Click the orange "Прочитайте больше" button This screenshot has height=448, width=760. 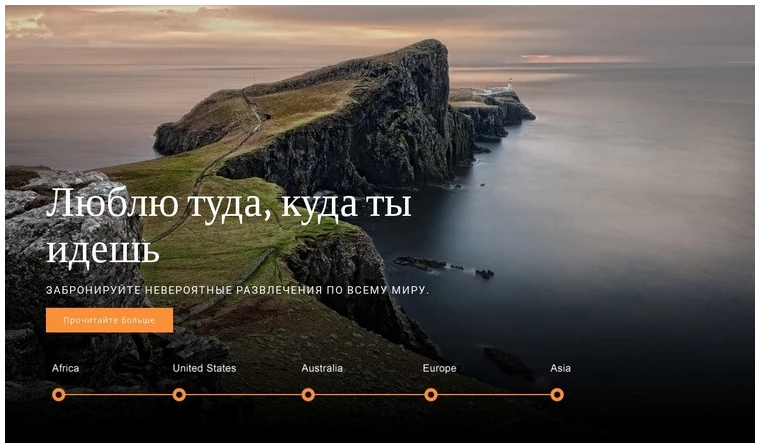[x=110, y=320]
